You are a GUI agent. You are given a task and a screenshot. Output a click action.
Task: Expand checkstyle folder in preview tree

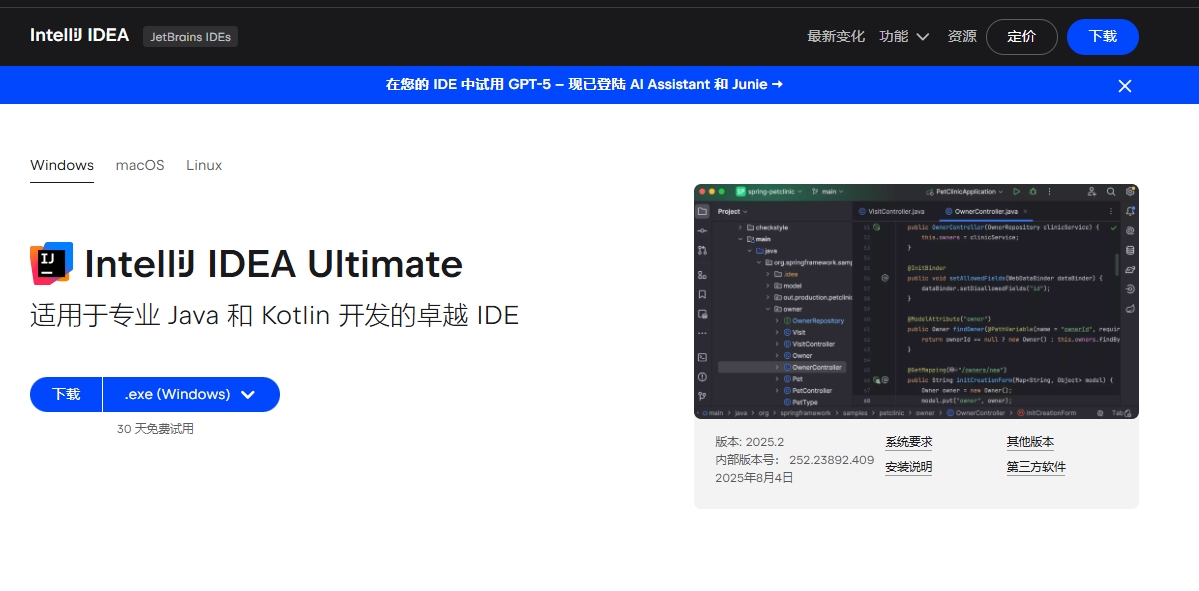coord(740,228)
